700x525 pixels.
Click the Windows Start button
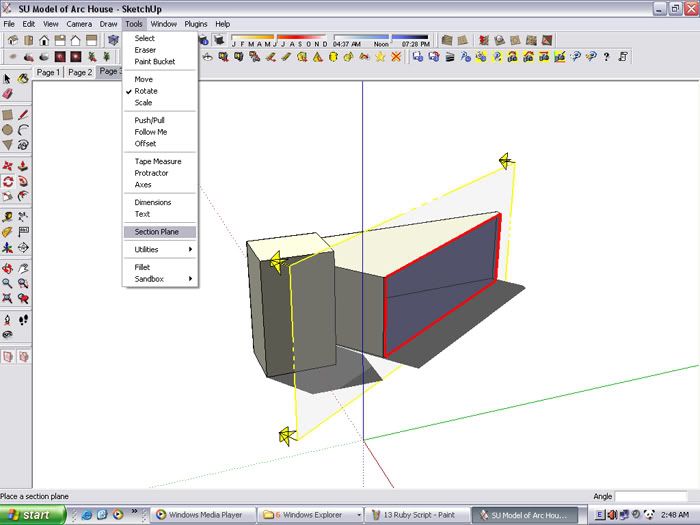[x=33, y=515]
